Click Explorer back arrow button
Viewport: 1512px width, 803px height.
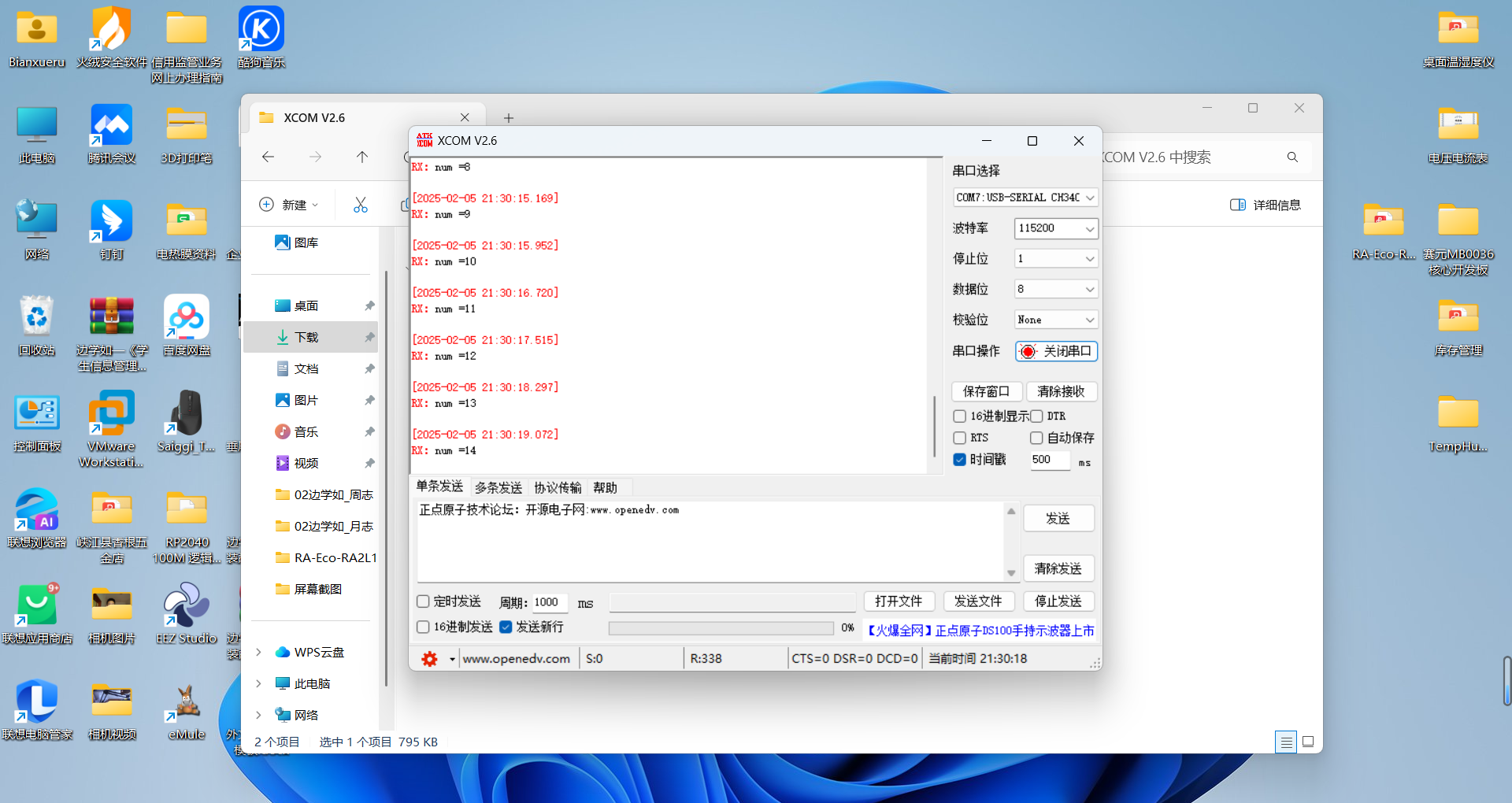[268, 157]
